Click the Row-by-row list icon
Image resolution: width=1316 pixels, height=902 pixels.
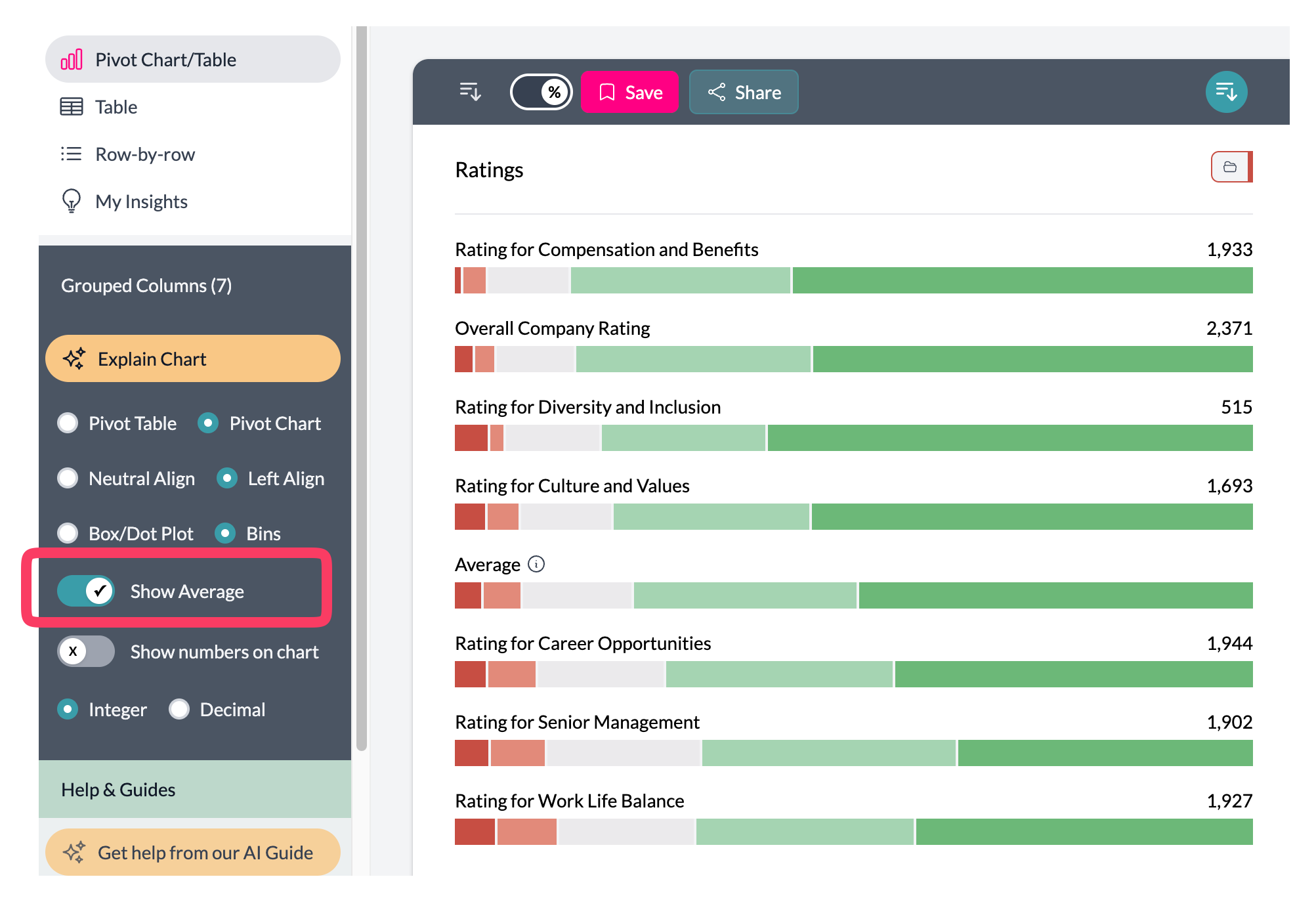click(71, 154)
